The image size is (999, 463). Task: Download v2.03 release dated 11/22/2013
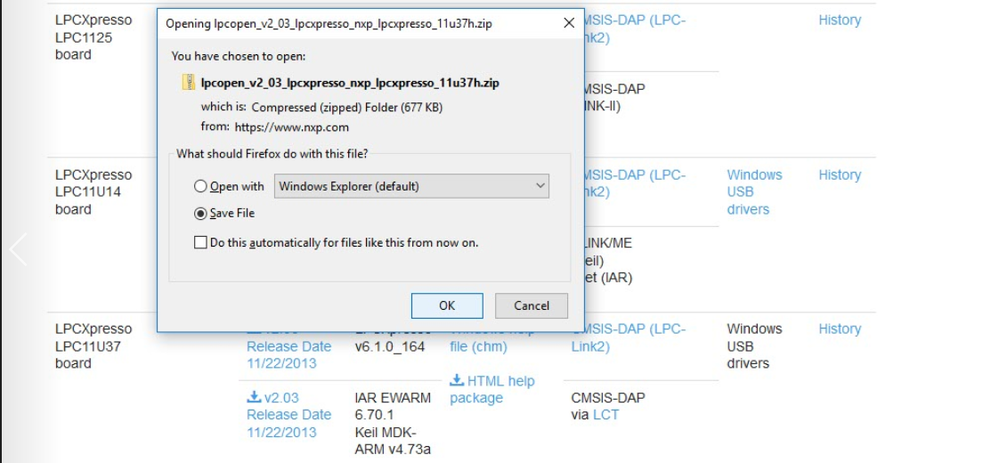pyautogui.click(x=289, y=415)
